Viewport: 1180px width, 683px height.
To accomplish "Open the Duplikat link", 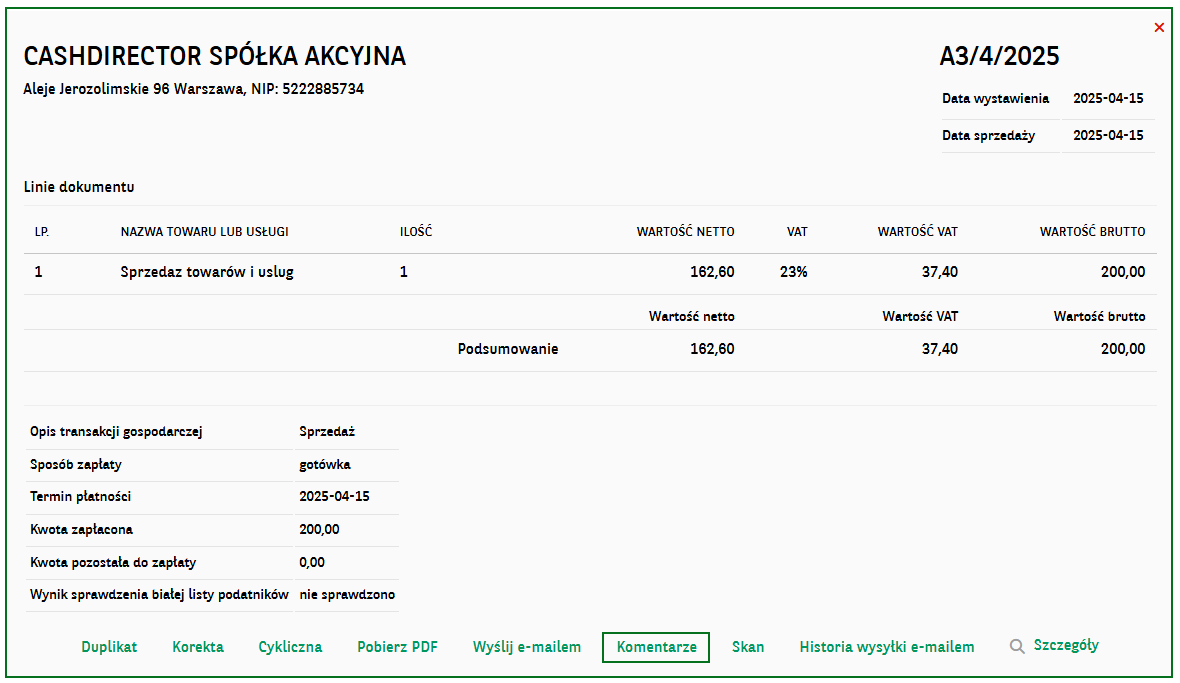I will [x=109, y=647].
